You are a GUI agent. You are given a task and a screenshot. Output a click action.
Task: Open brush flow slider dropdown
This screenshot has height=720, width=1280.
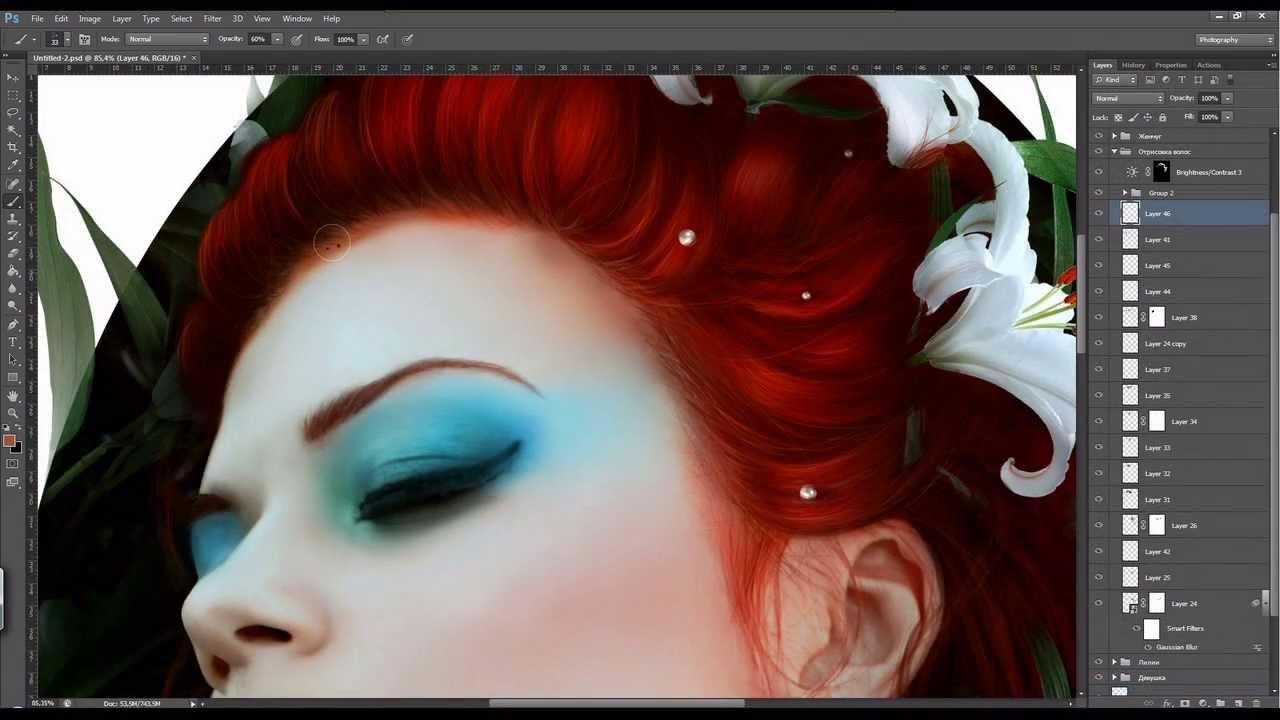pyautogui.click(x=363, y=39)
